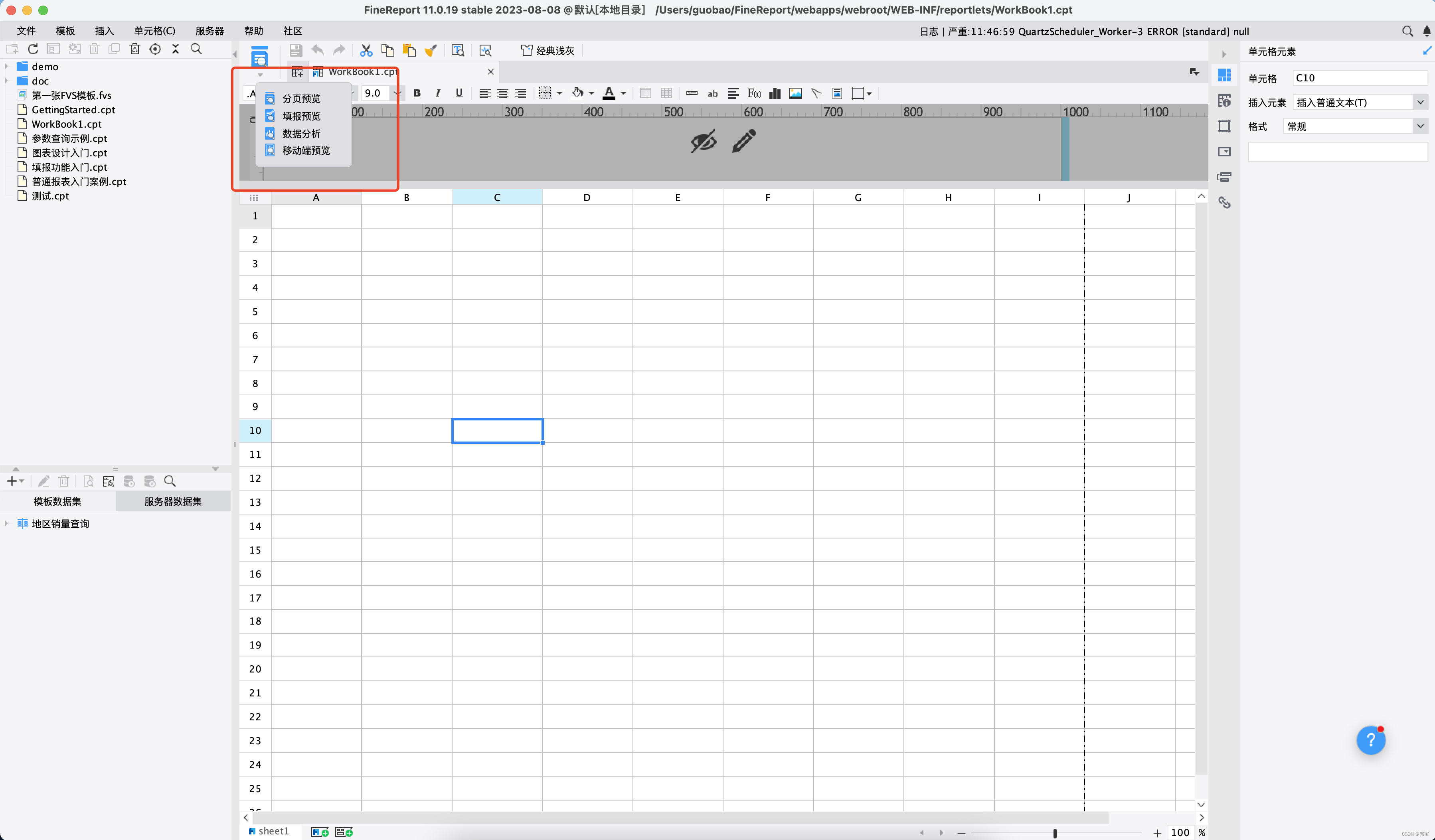Click the 经典浅灰 theme button

tap(548, 51)
